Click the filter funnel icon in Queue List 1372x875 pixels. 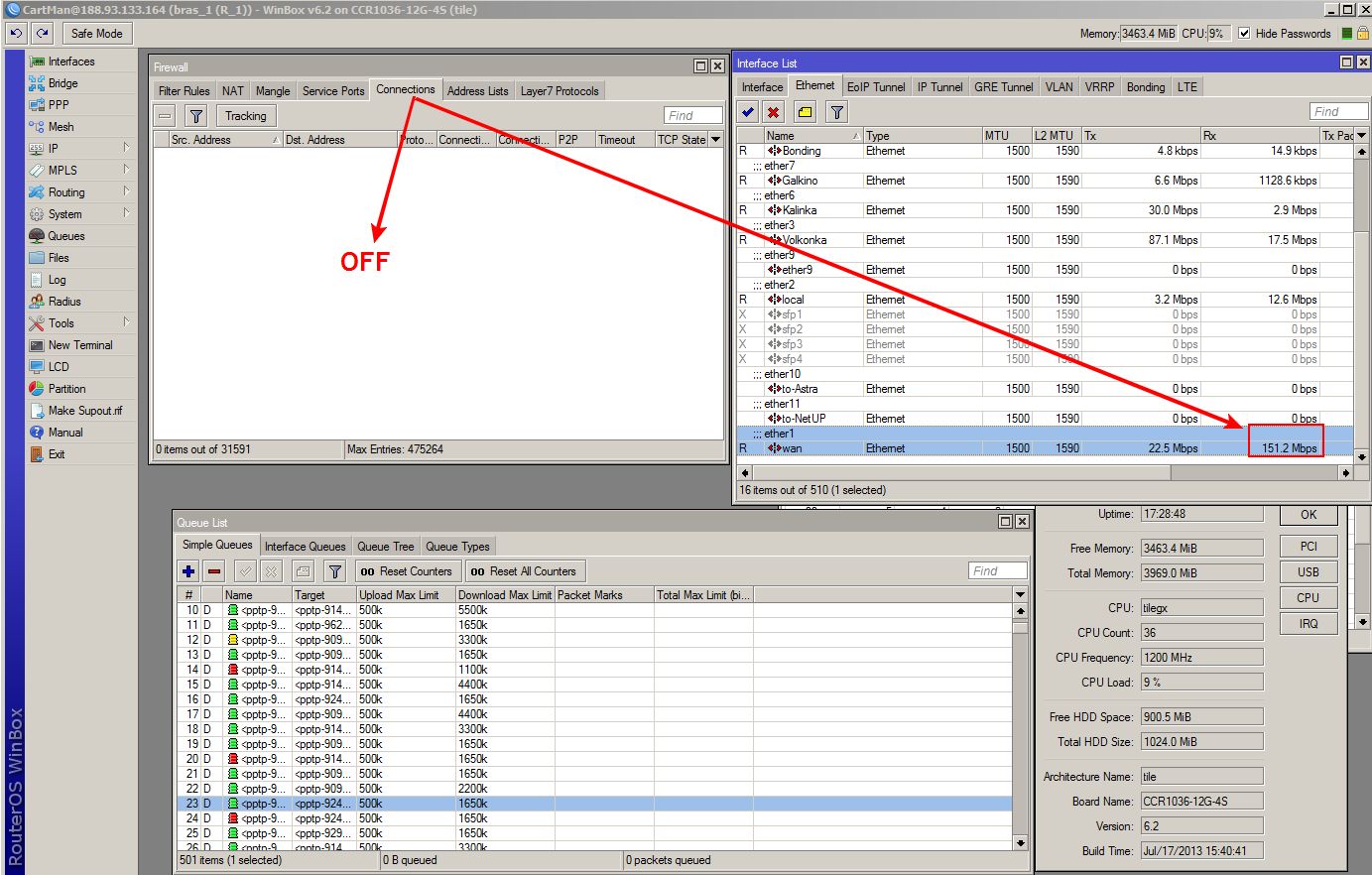click(x=335, y=571)
